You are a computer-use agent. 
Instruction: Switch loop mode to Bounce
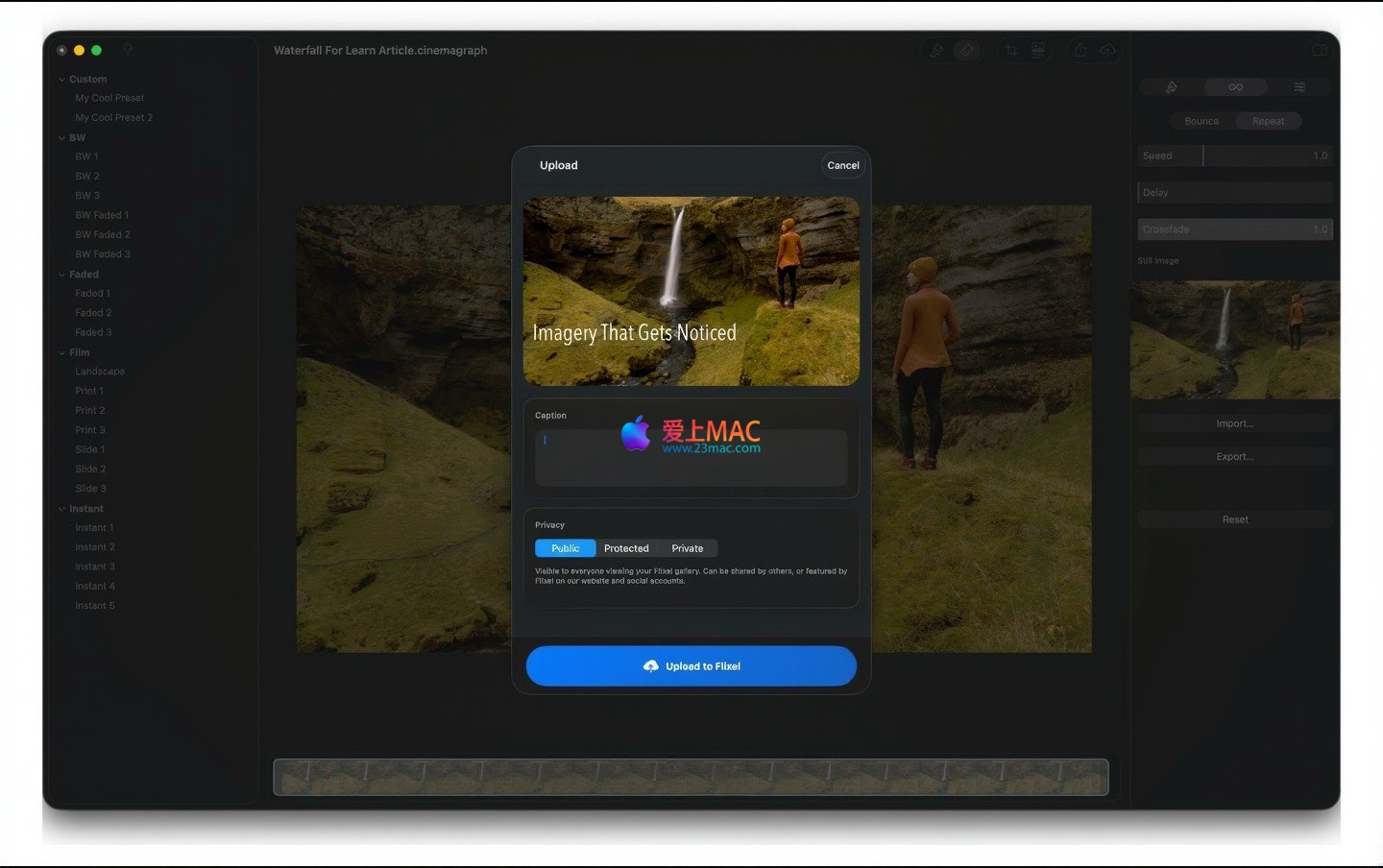click(x=1201, y=121)
